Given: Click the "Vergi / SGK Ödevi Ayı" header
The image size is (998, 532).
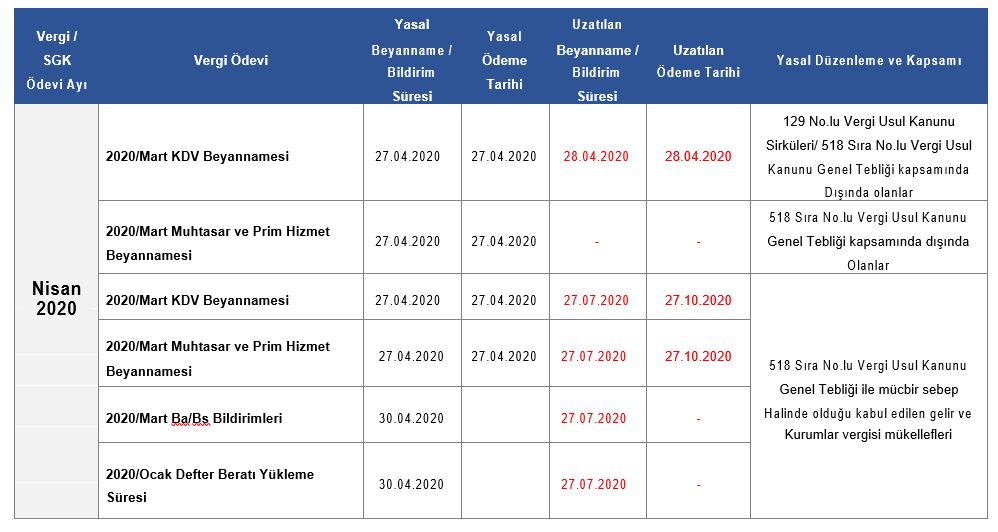Looking at the screenshot, I should 56,60.
